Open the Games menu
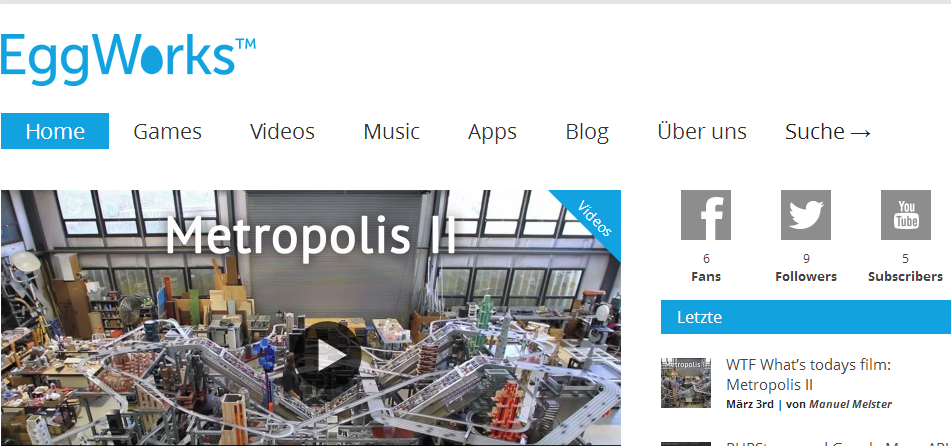951x446 pixels. (167, 131)
